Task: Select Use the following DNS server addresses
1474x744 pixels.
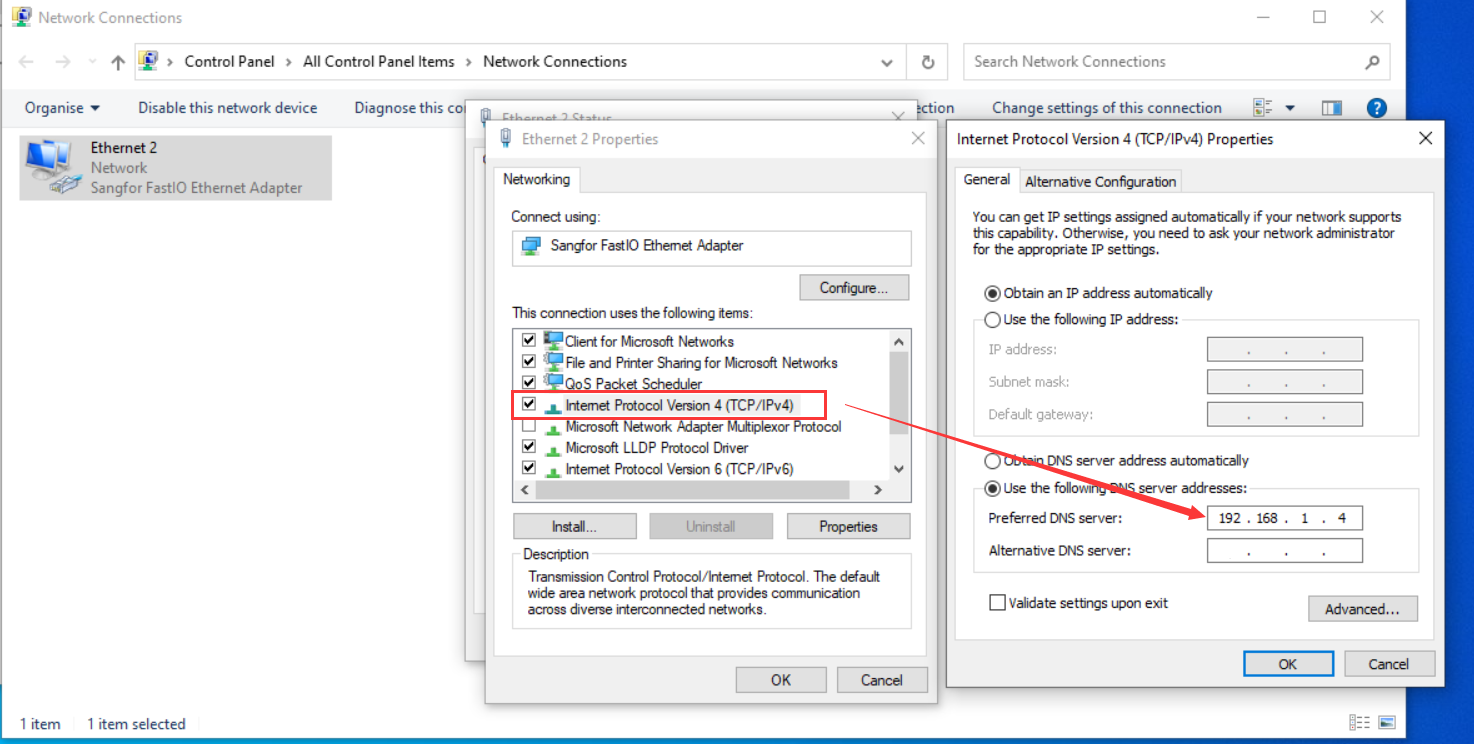Action: 992,489
